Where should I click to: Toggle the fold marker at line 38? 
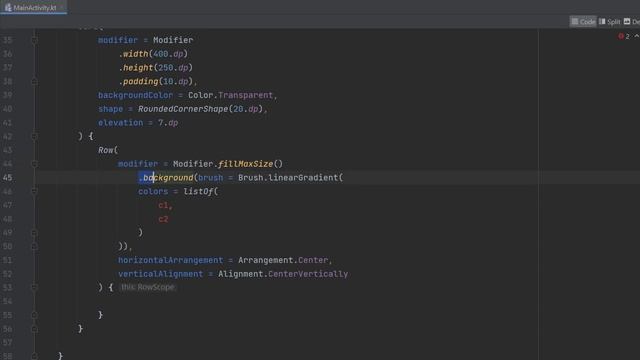tap(34, 82)
